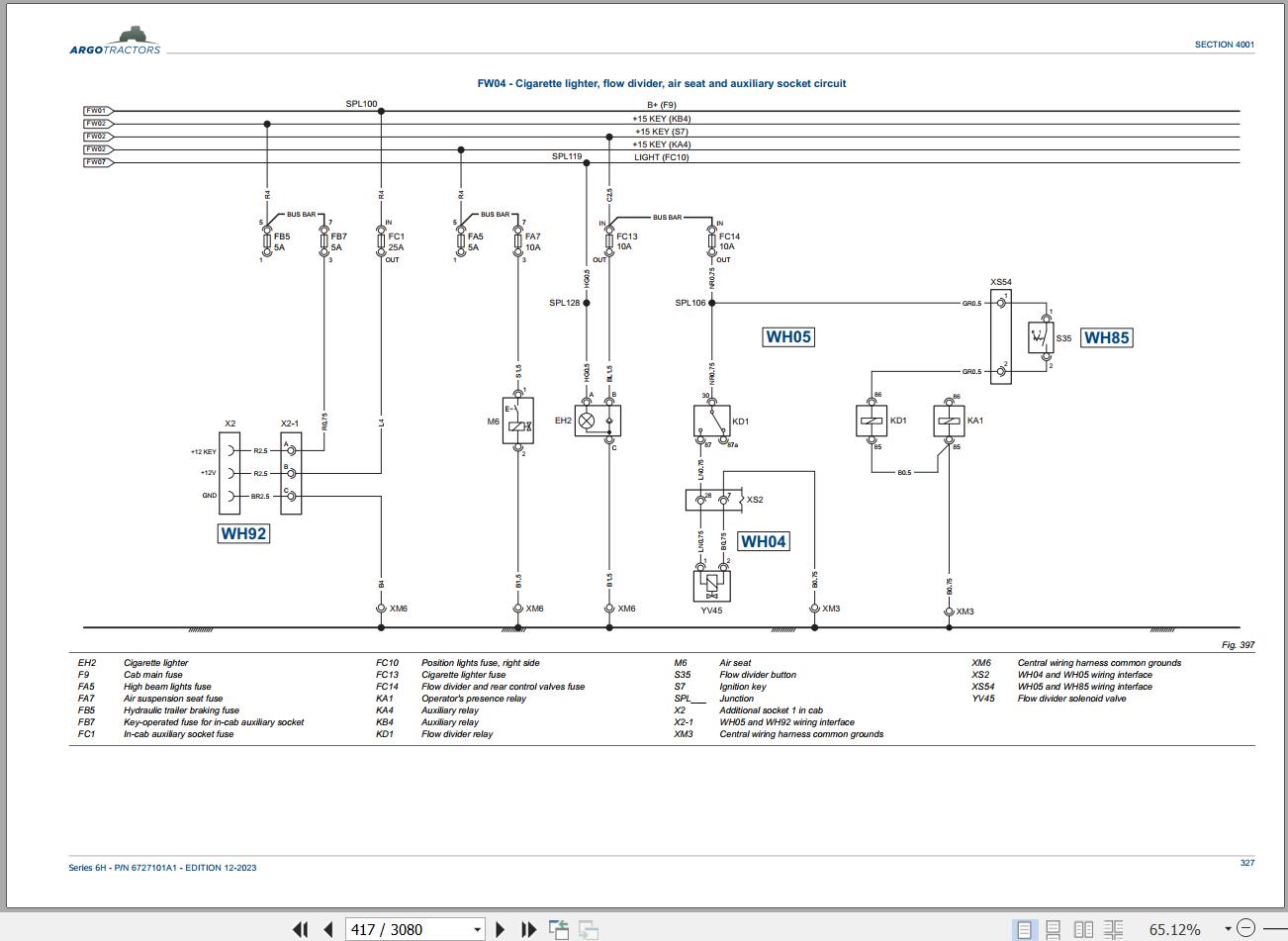Click the WH85 wiring harness link
Image resolution: width=1288 pixels, height=941 pixels.
(1106, 337)
